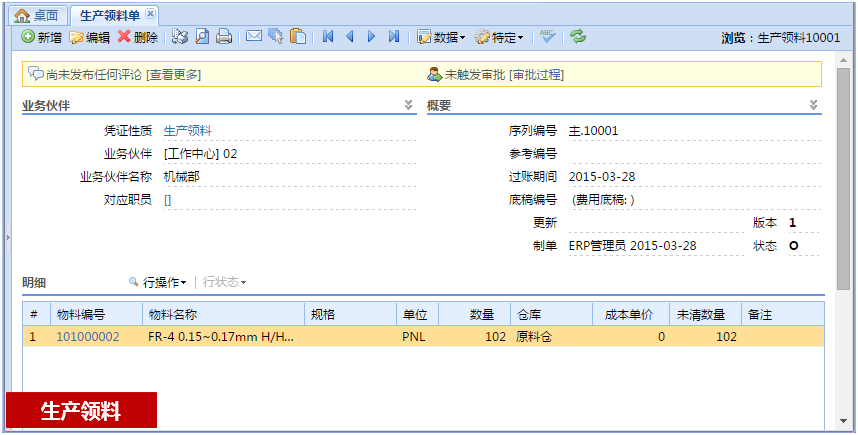The width and height of the screenshot is (858, 435).
Task: Click the print settings icon after 删除
Action: tap(179, 37)
